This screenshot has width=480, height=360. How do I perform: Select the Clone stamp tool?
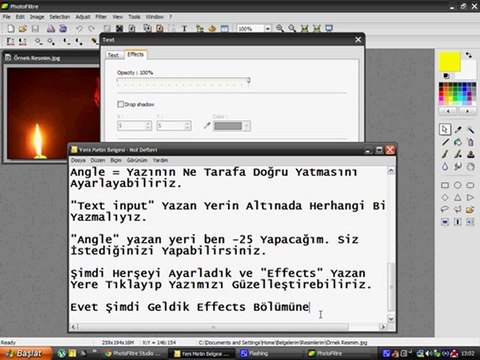471,154
